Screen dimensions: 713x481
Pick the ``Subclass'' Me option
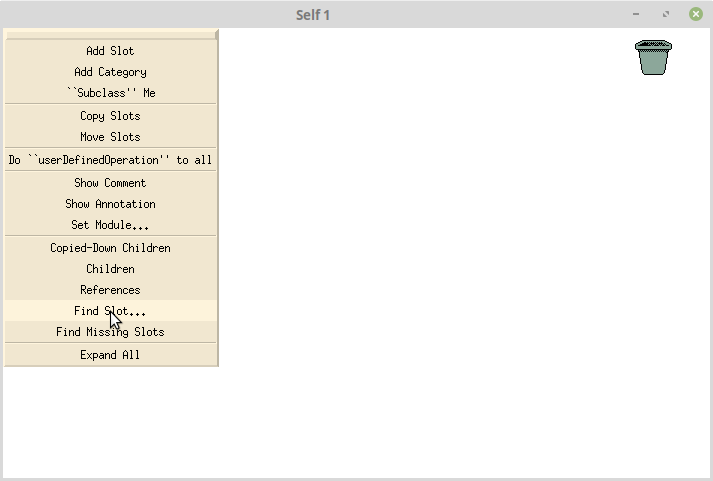[x=110, y=93]
